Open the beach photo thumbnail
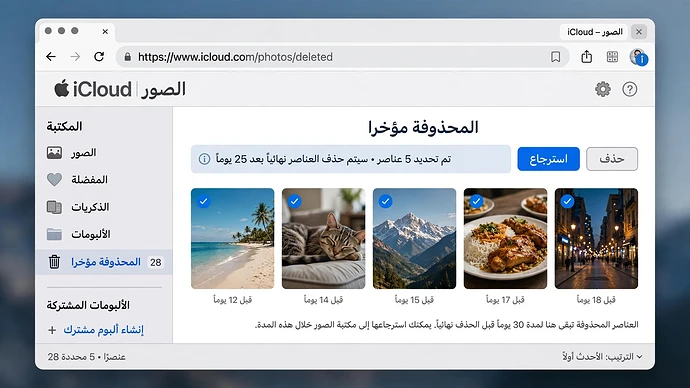 pyautogui.click(x=232, y=238)
